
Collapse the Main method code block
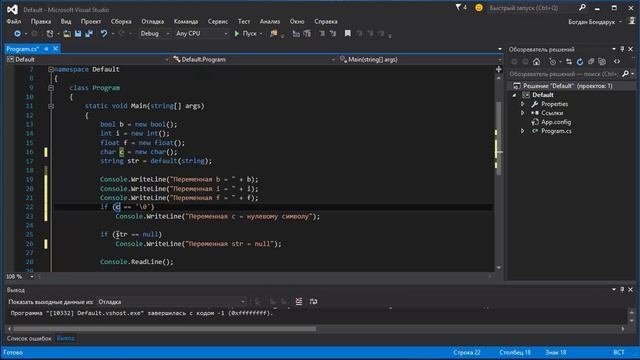pos(51,106)
